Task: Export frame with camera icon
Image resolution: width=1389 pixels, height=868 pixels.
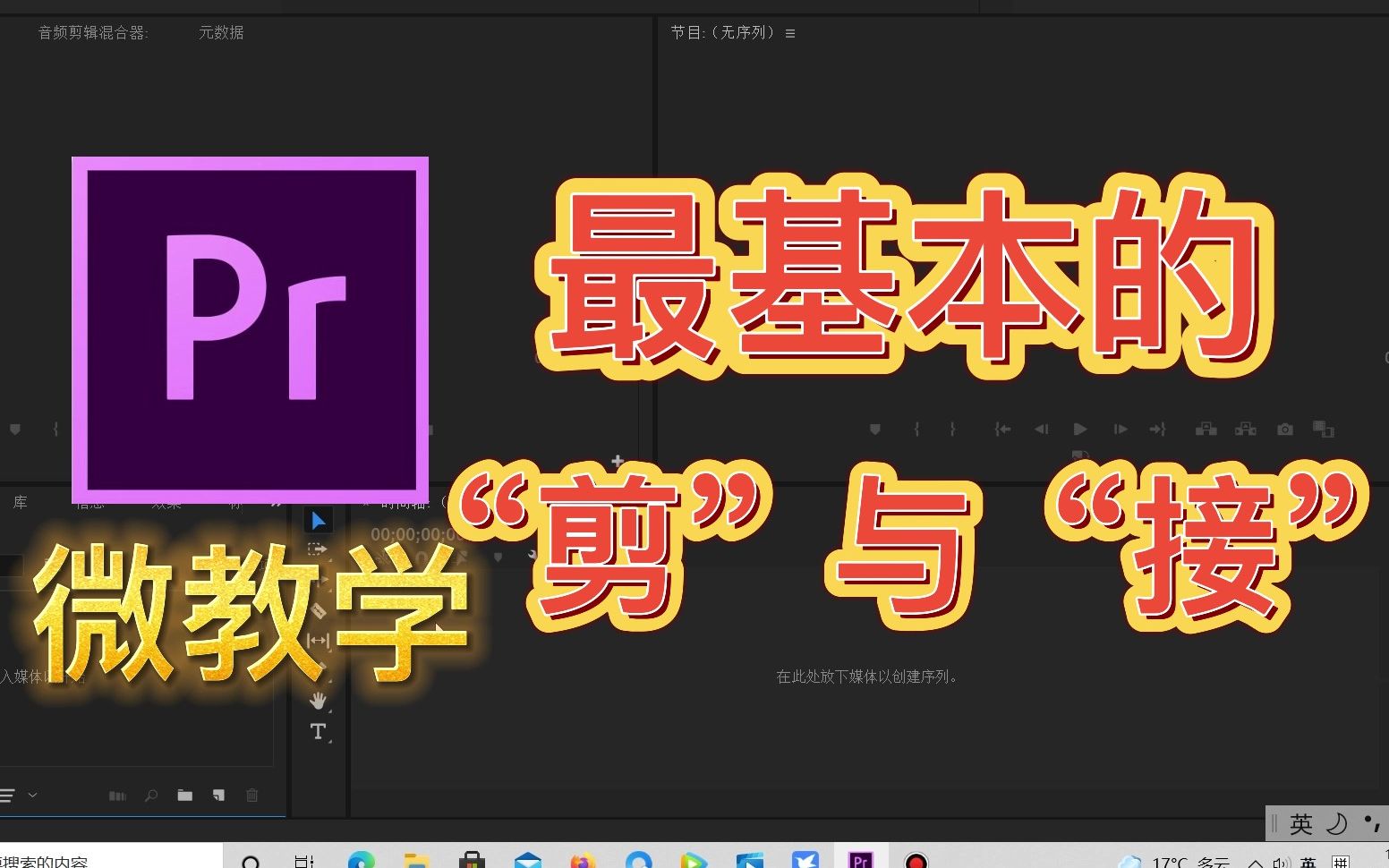Action: tap(1285, 430)
